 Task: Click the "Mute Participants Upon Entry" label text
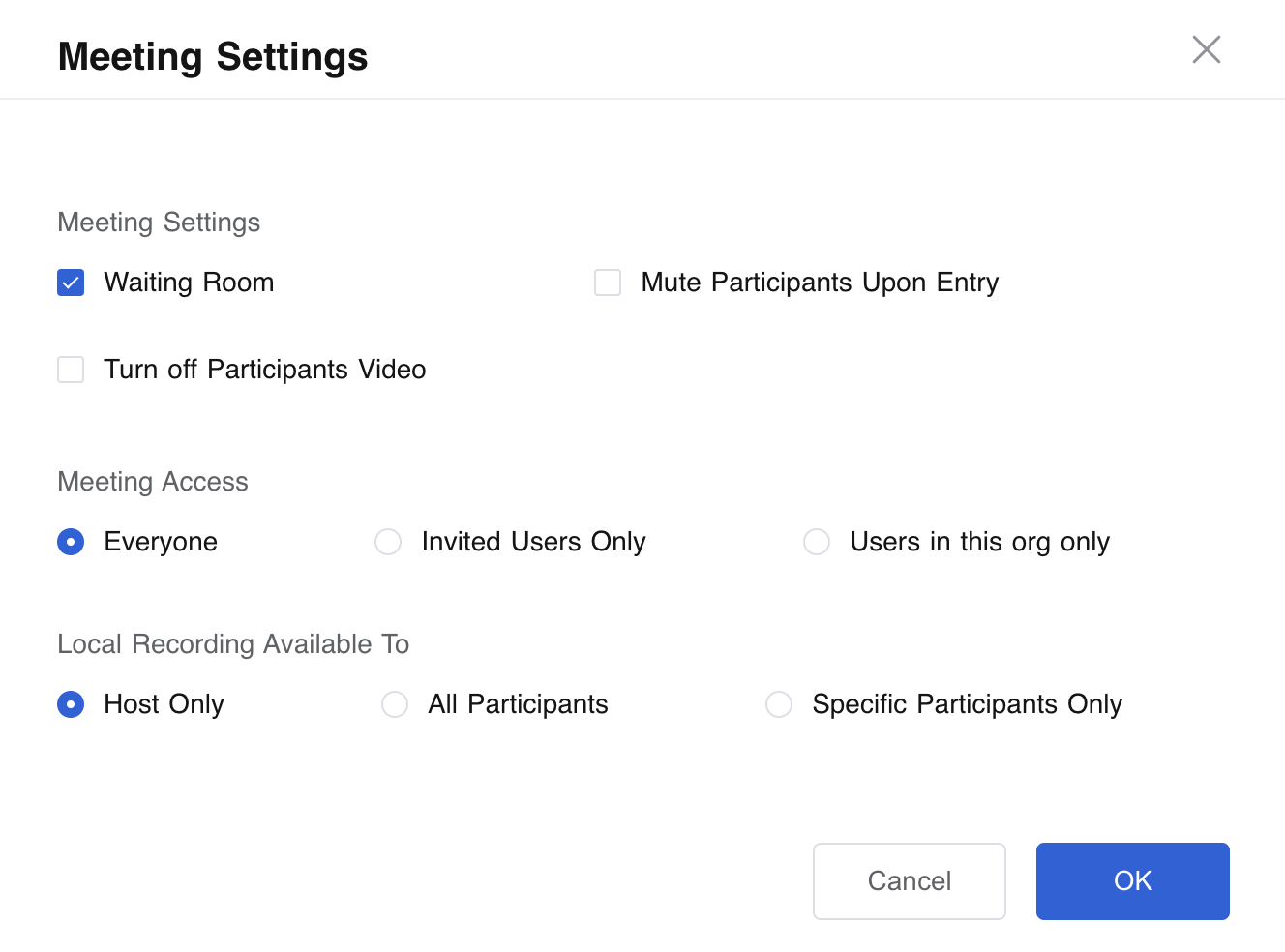click(x=820, y=283)
